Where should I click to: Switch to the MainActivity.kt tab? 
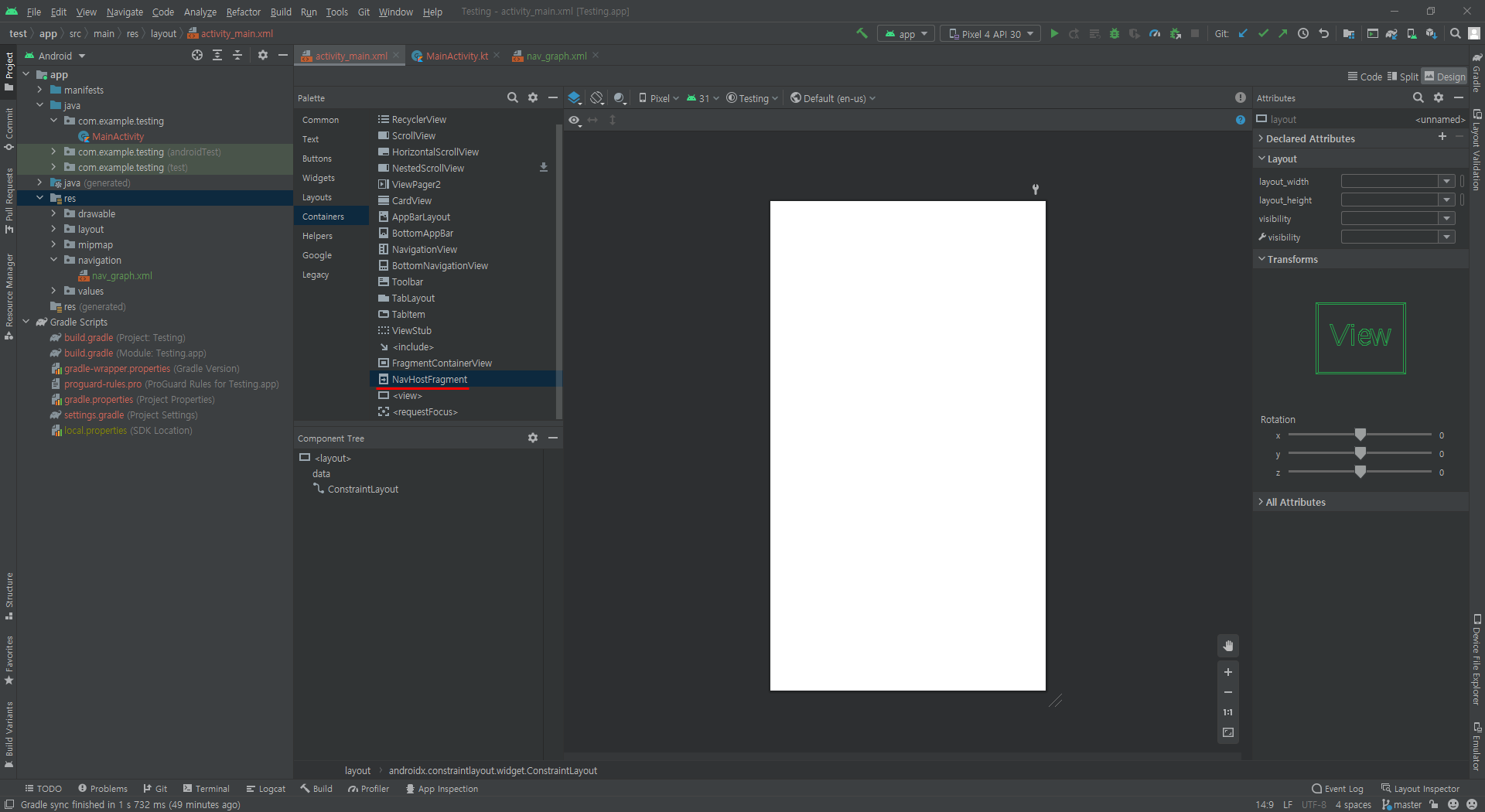point(456,56)
